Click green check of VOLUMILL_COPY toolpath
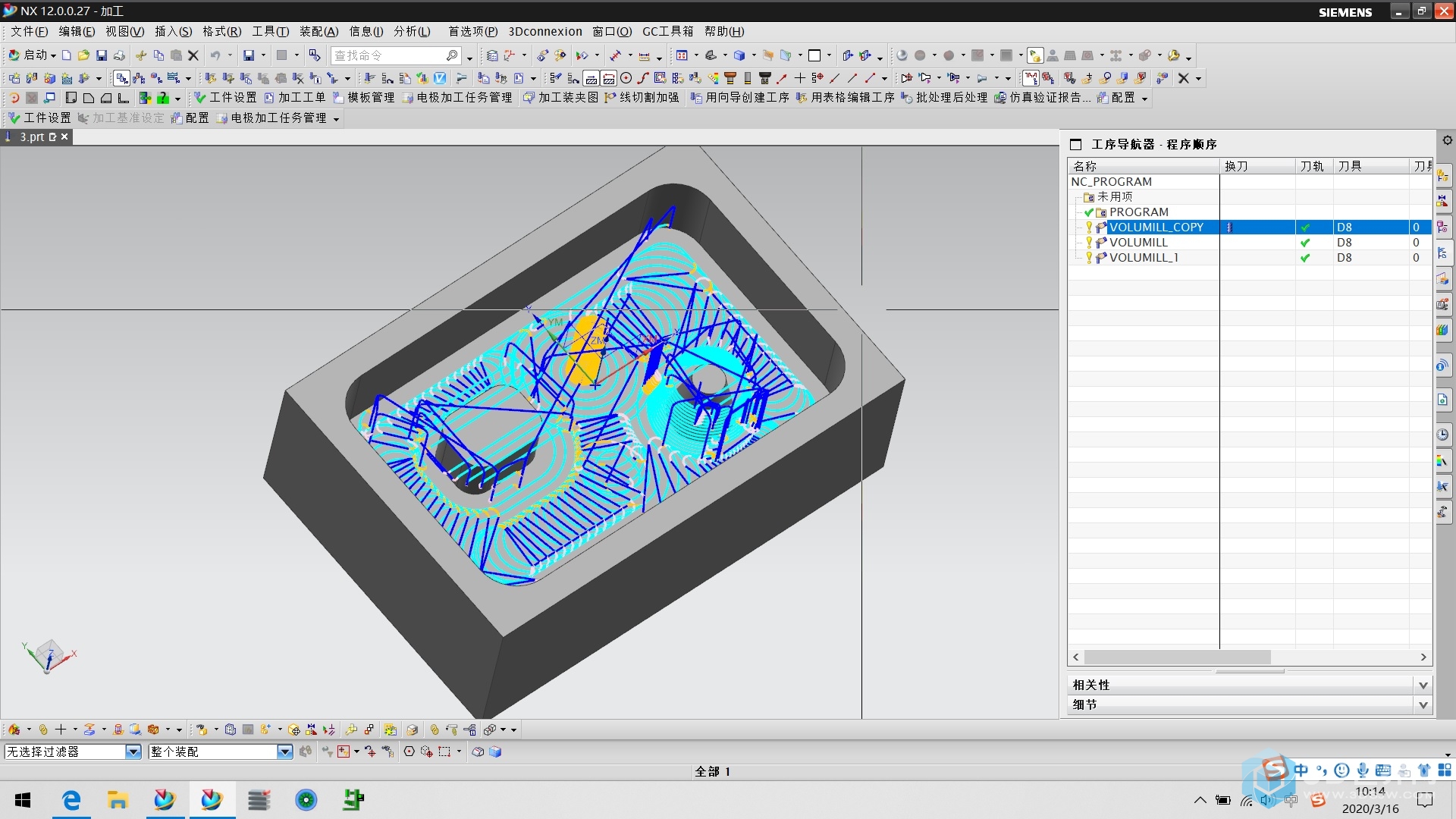 tap(1305, 227)
